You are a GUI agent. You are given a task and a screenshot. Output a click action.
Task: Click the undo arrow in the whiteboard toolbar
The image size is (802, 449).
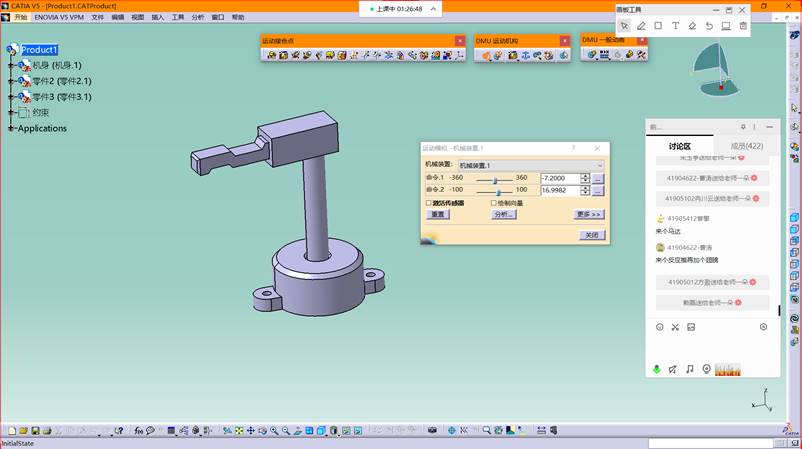pos(709,26)
